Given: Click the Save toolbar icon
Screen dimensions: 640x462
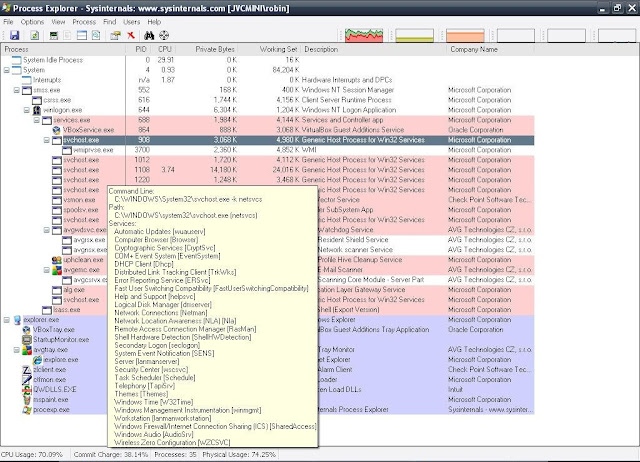Looking at the screenshot, I should pyautogui.click(x=14, y=36).
